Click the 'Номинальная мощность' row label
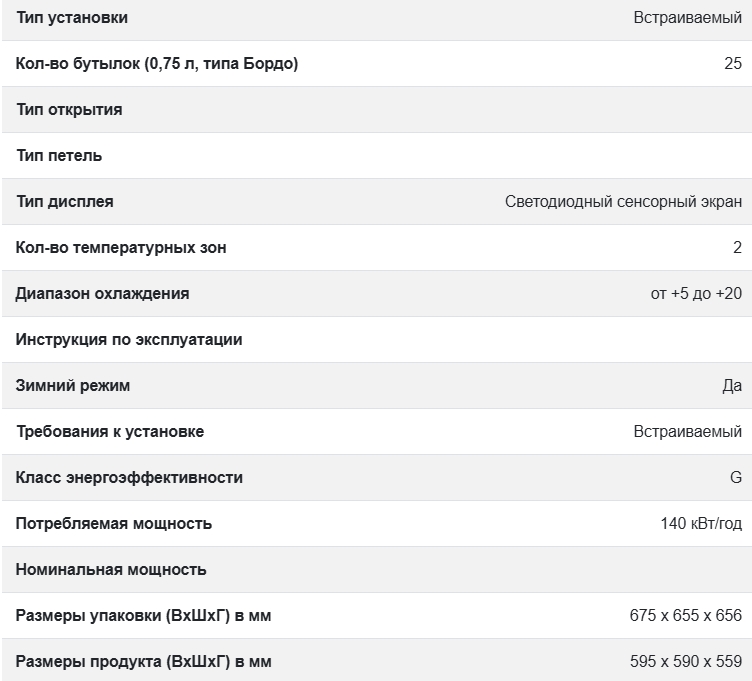 (x=111, y=570)
